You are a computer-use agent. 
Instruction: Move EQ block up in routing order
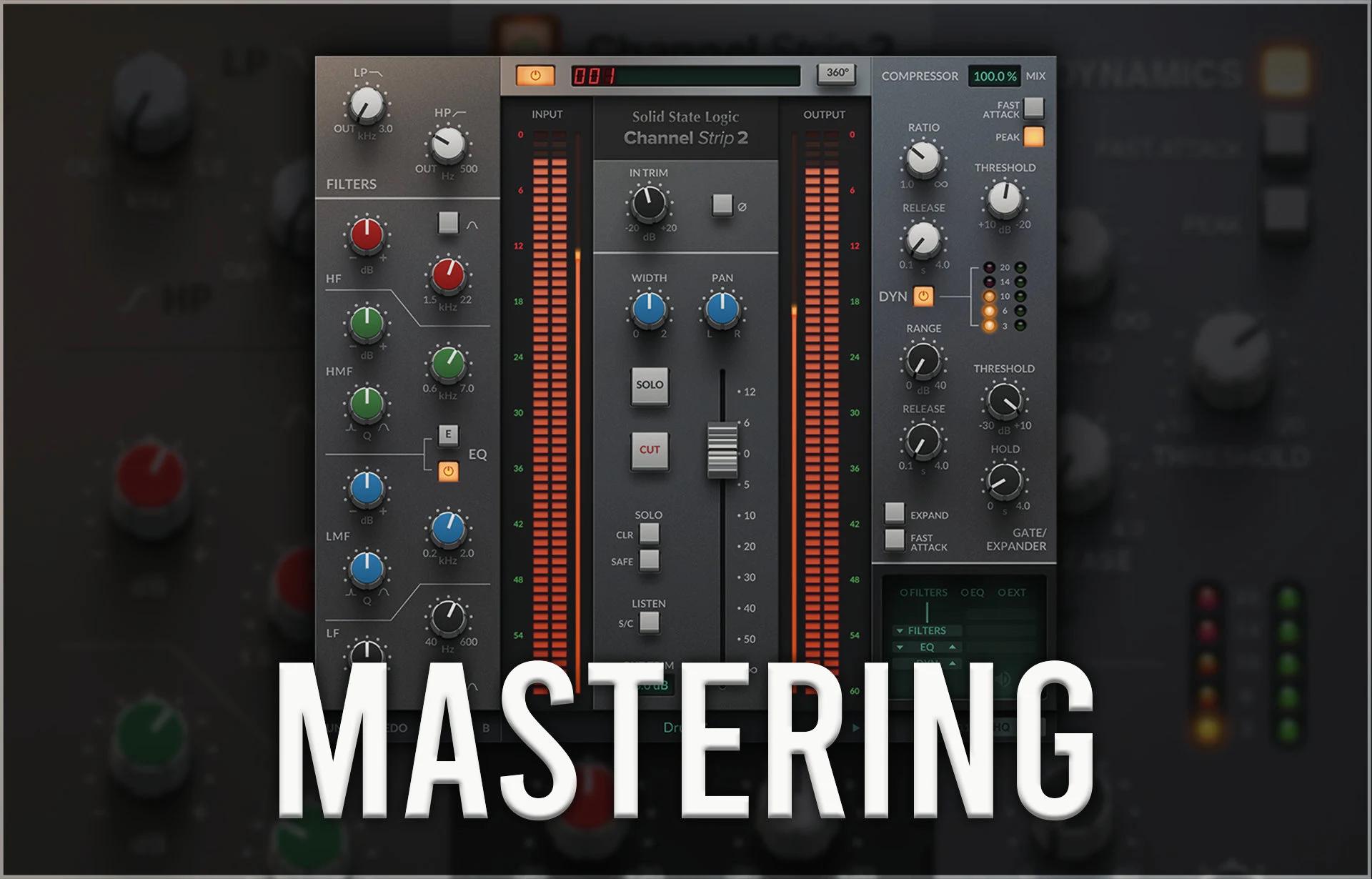tap(953, 647)
